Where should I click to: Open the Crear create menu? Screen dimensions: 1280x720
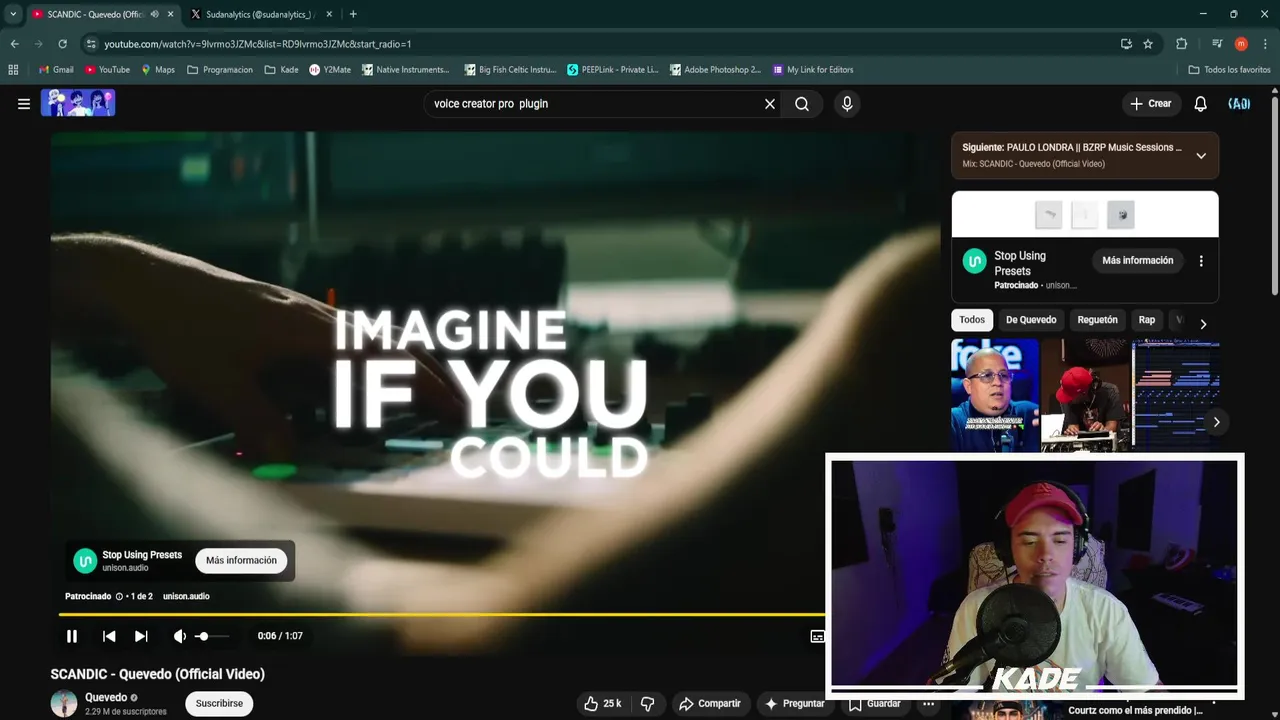coord(1151,104)
